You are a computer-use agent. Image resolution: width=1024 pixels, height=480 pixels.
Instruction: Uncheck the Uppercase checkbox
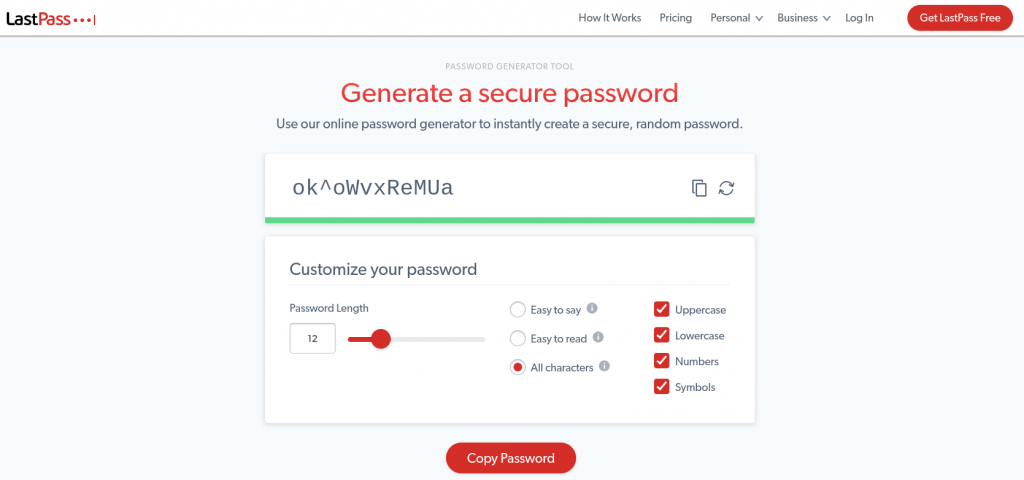pyautogui.click(x=661, y=310)
